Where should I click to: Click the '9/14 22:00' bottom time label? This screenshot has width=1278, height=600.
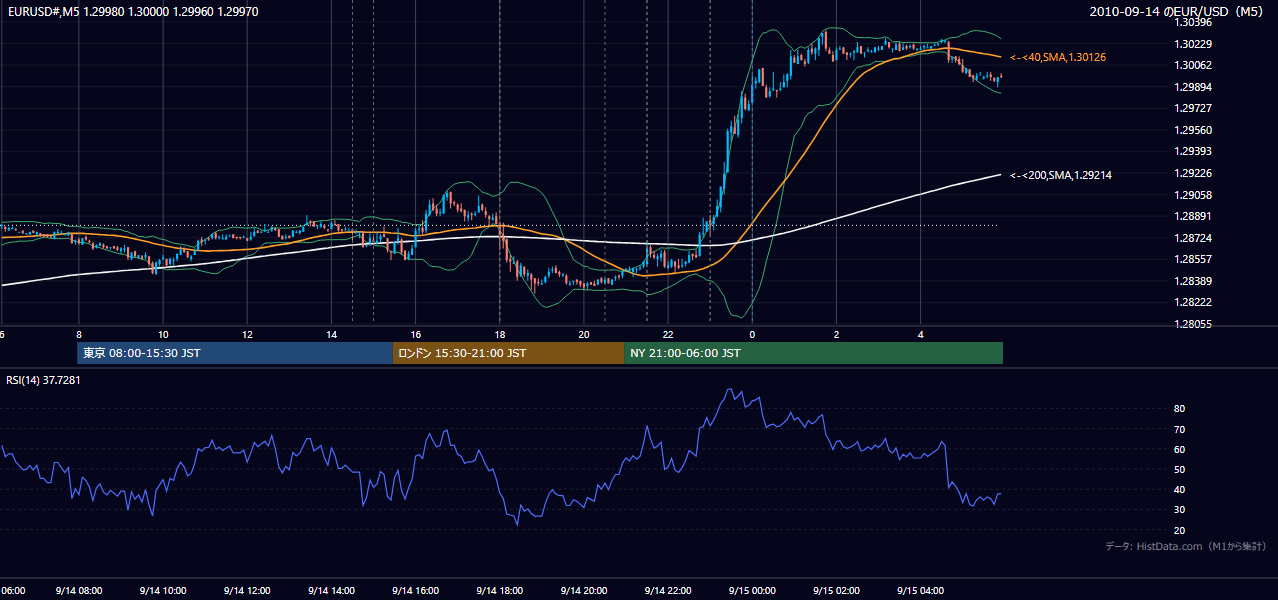(x=668, y=591)
